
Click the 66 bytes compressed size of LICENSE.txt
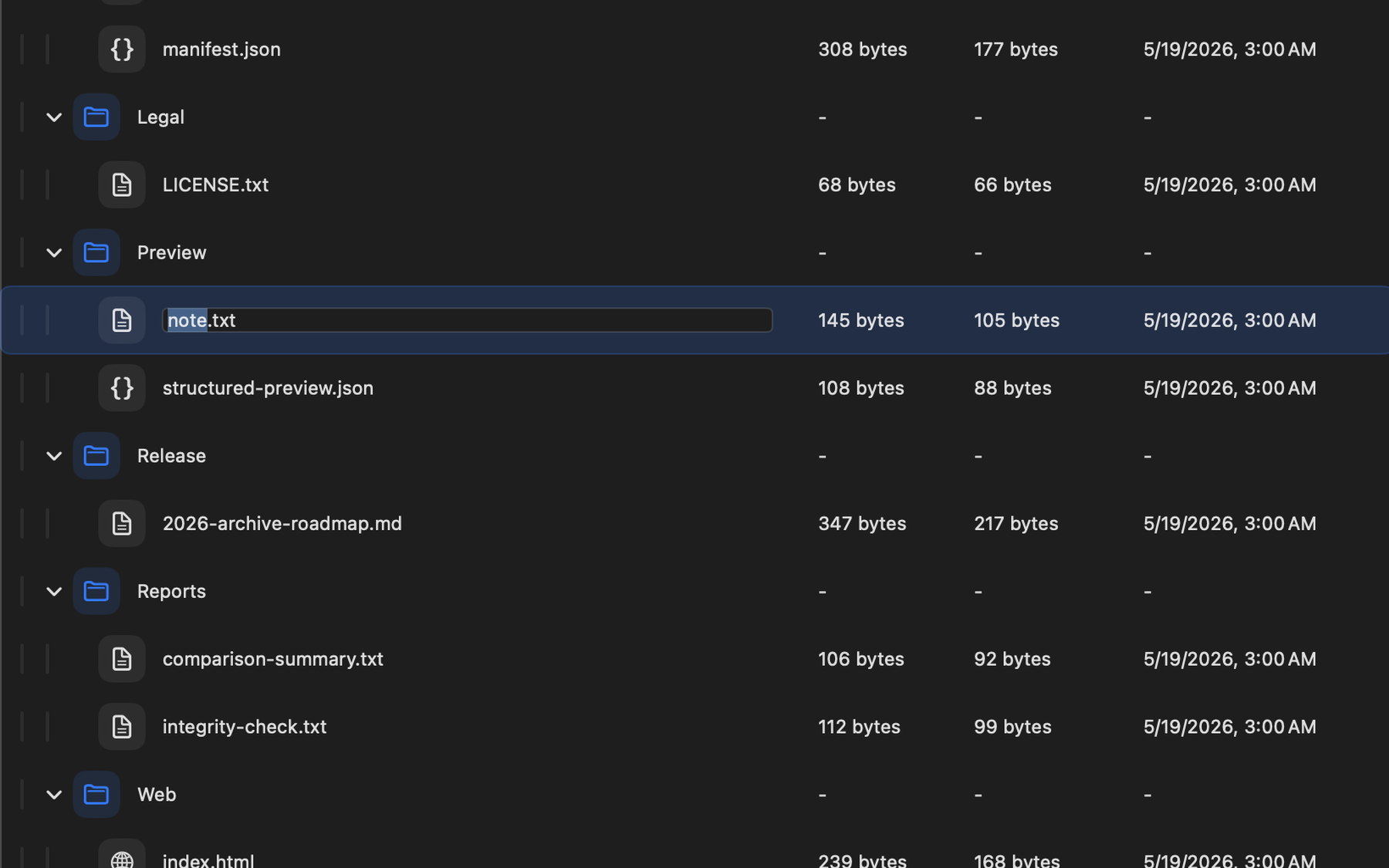(x=1012, y=185)
